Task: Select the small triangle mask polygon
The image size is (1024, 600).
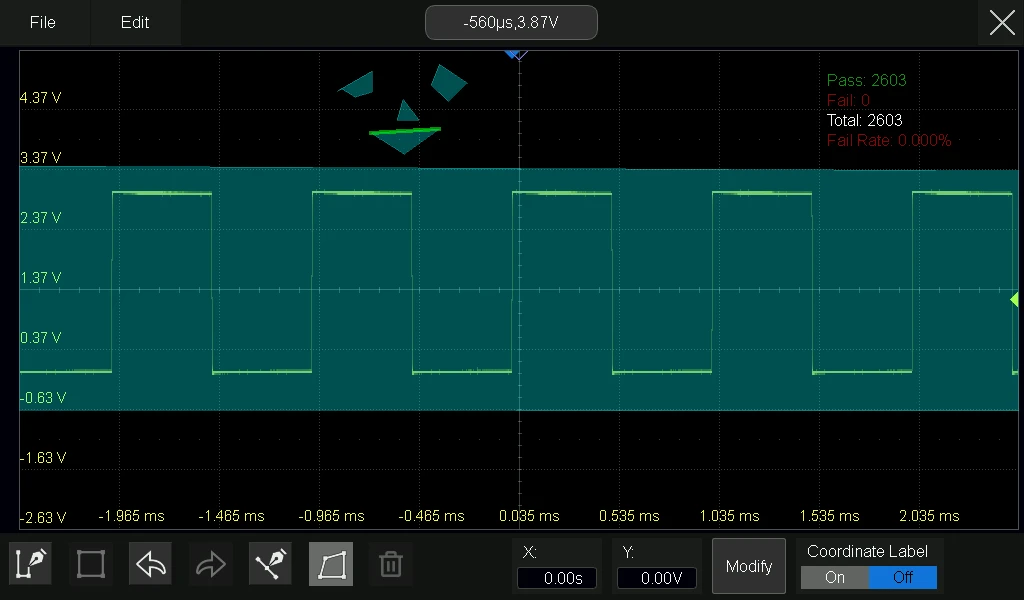Action: coord(408,112)
